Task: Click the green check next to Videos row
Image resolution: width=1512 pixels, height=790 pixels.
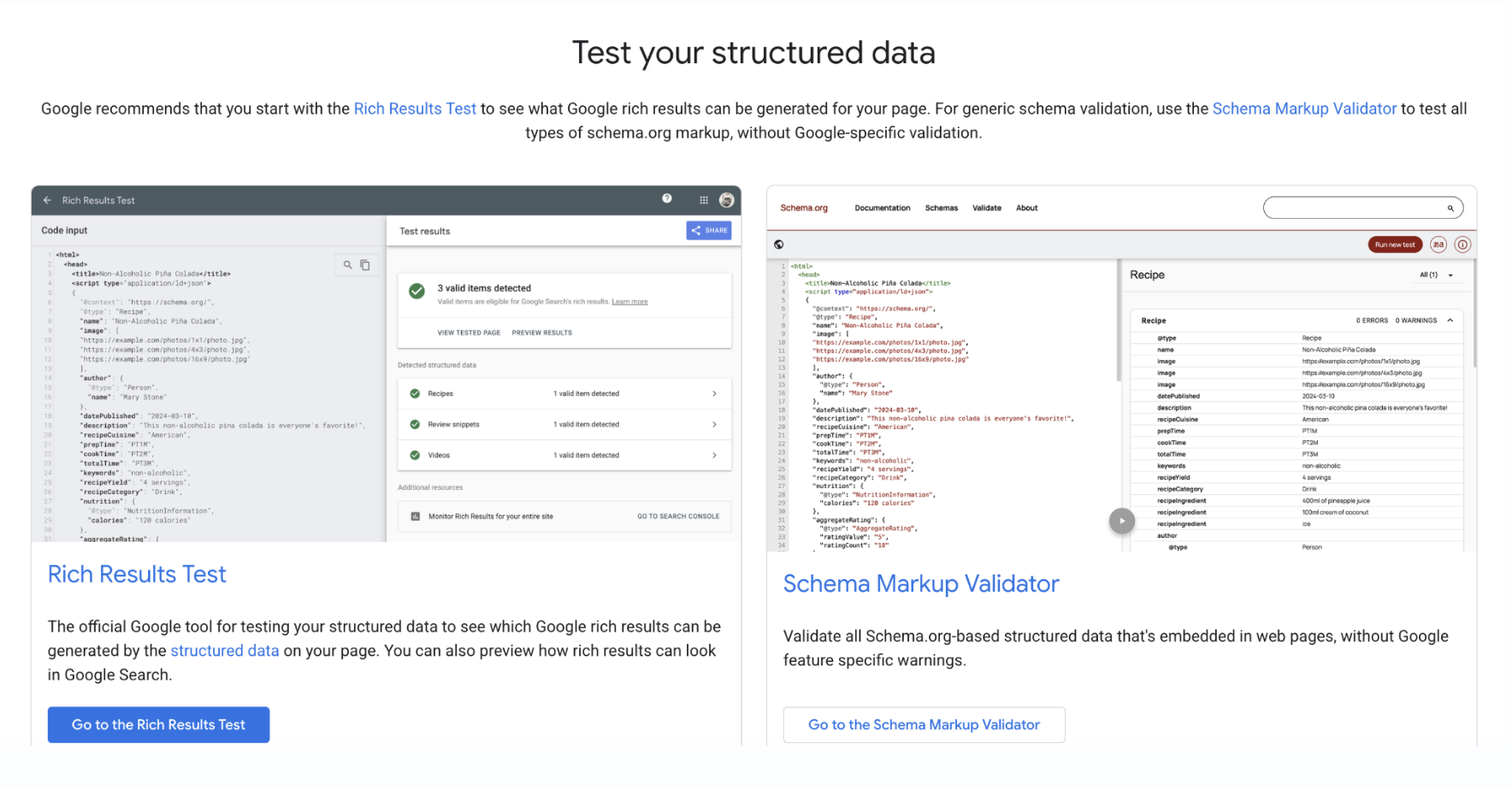Action: click(x=415, y=455)
